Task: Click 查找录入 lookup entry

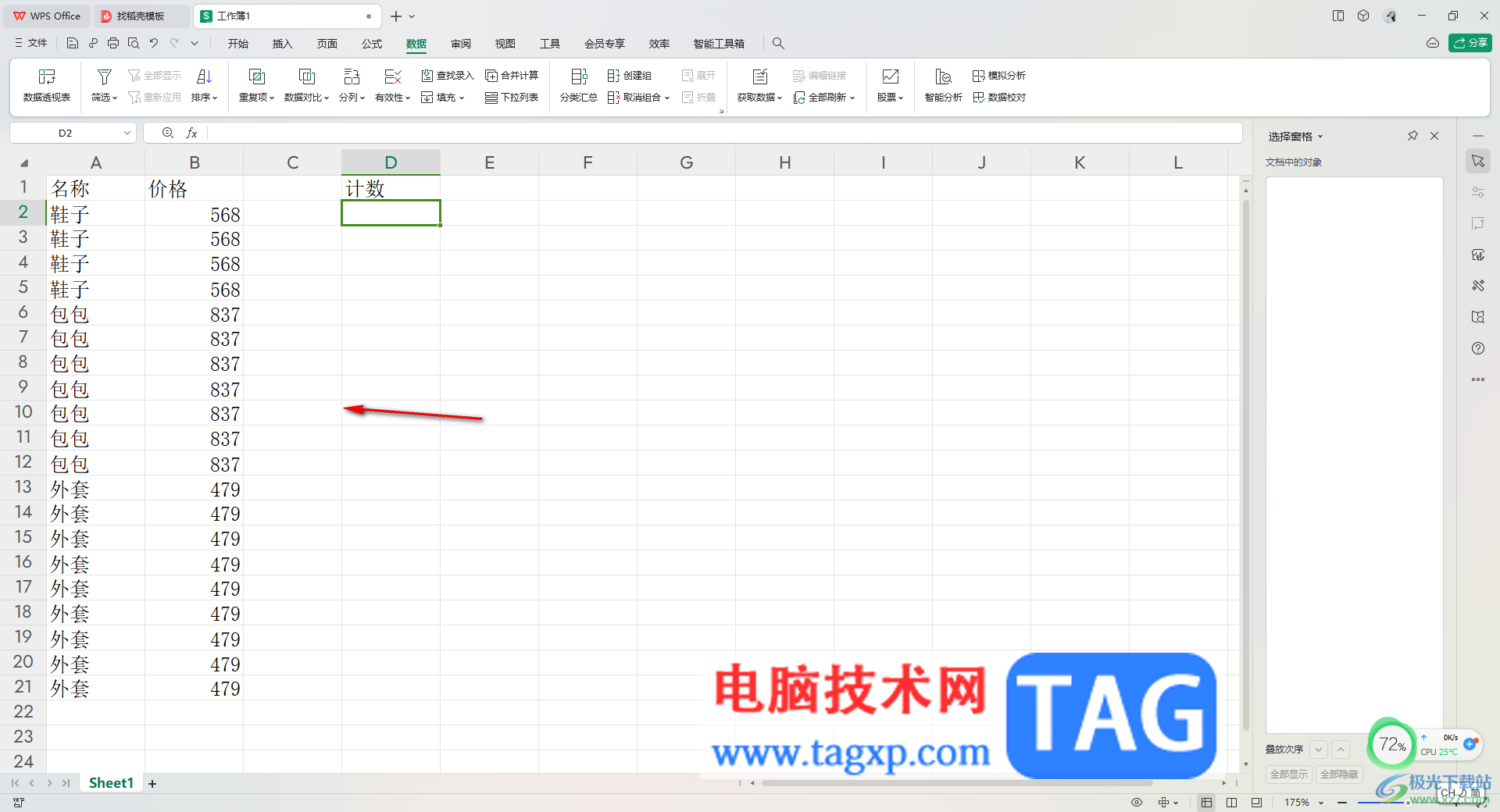Action: click(x=448, y=76)
